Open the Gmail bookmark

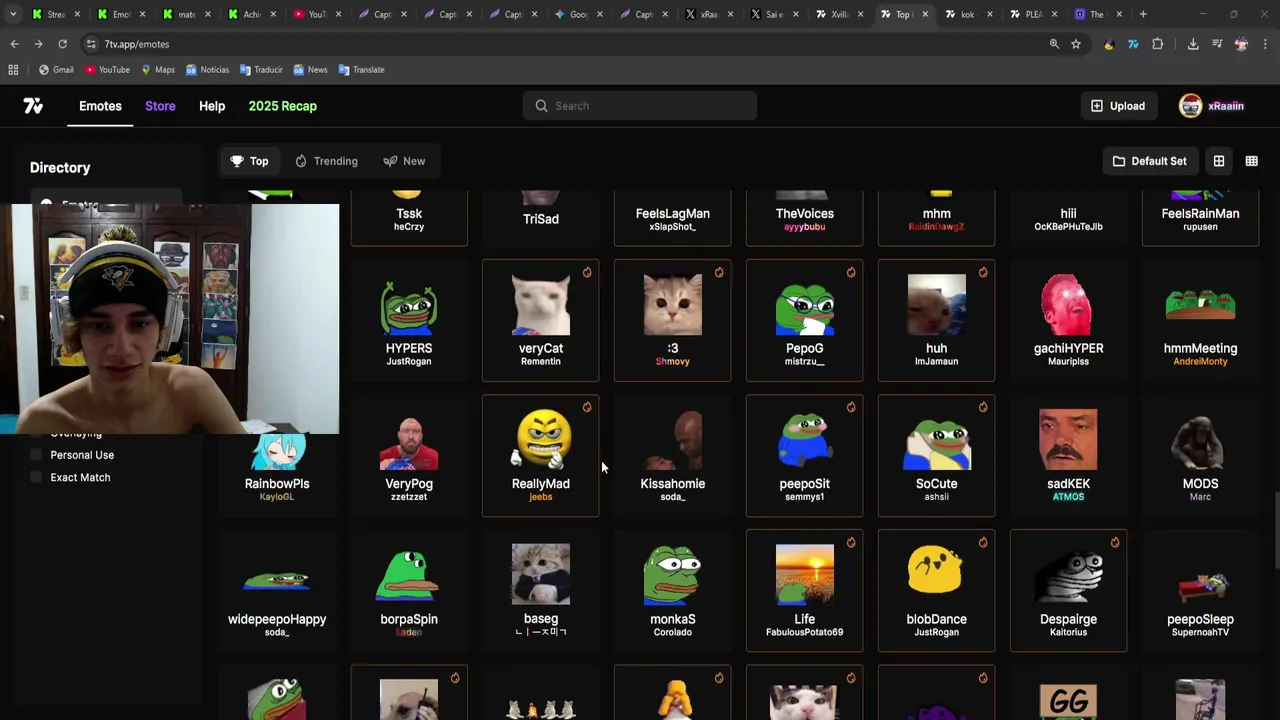click(56, 70)
